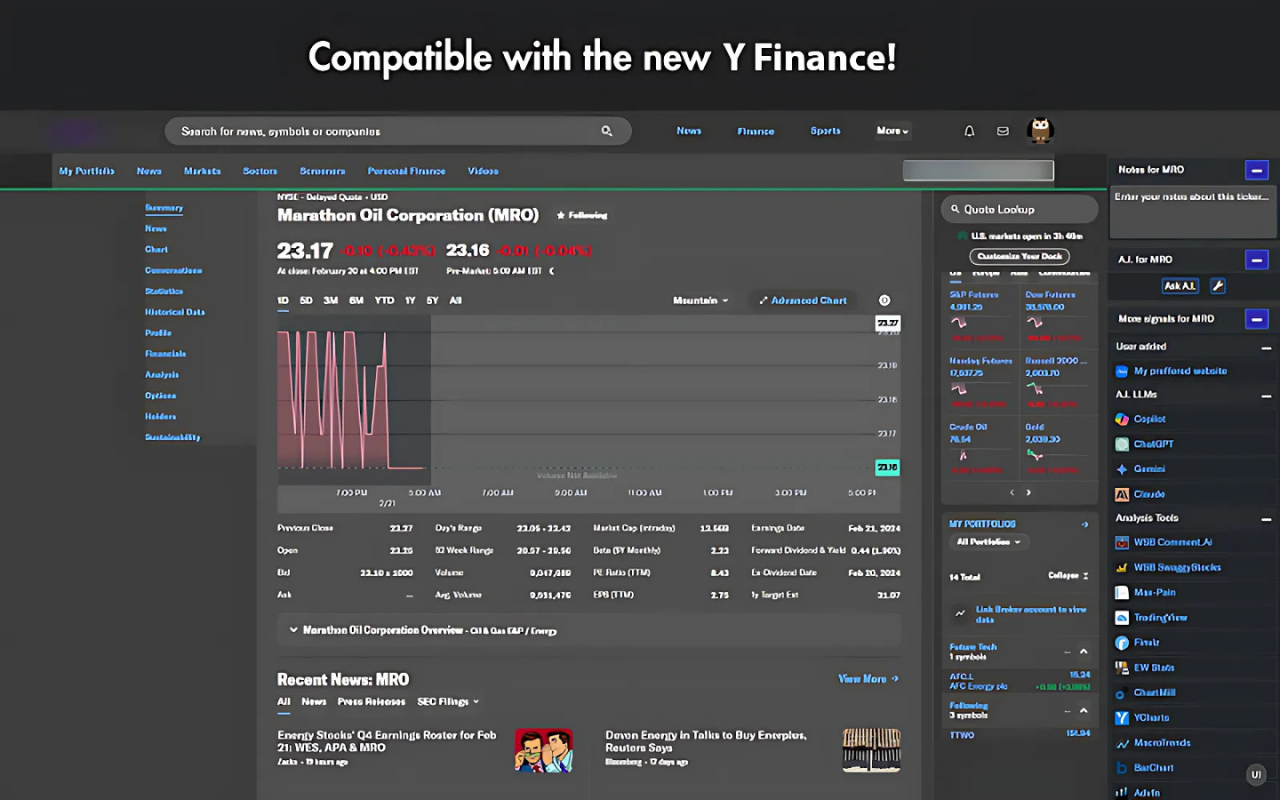Collapse the Notes for MRO panel
1280x800 pixels.
(x=1257, y=169)
